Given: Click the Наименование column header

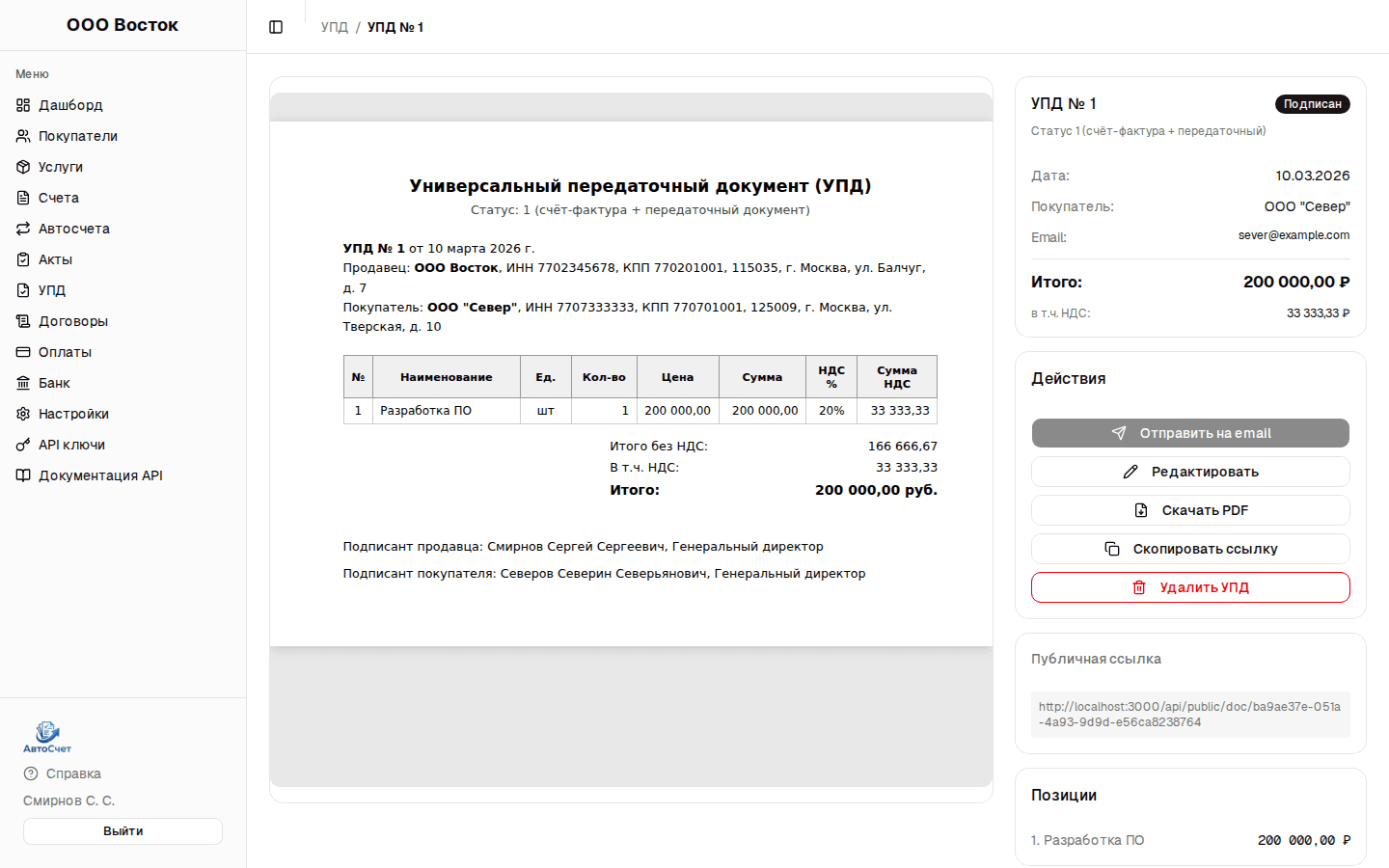Looking at the screenshot, I should point(447,377).
